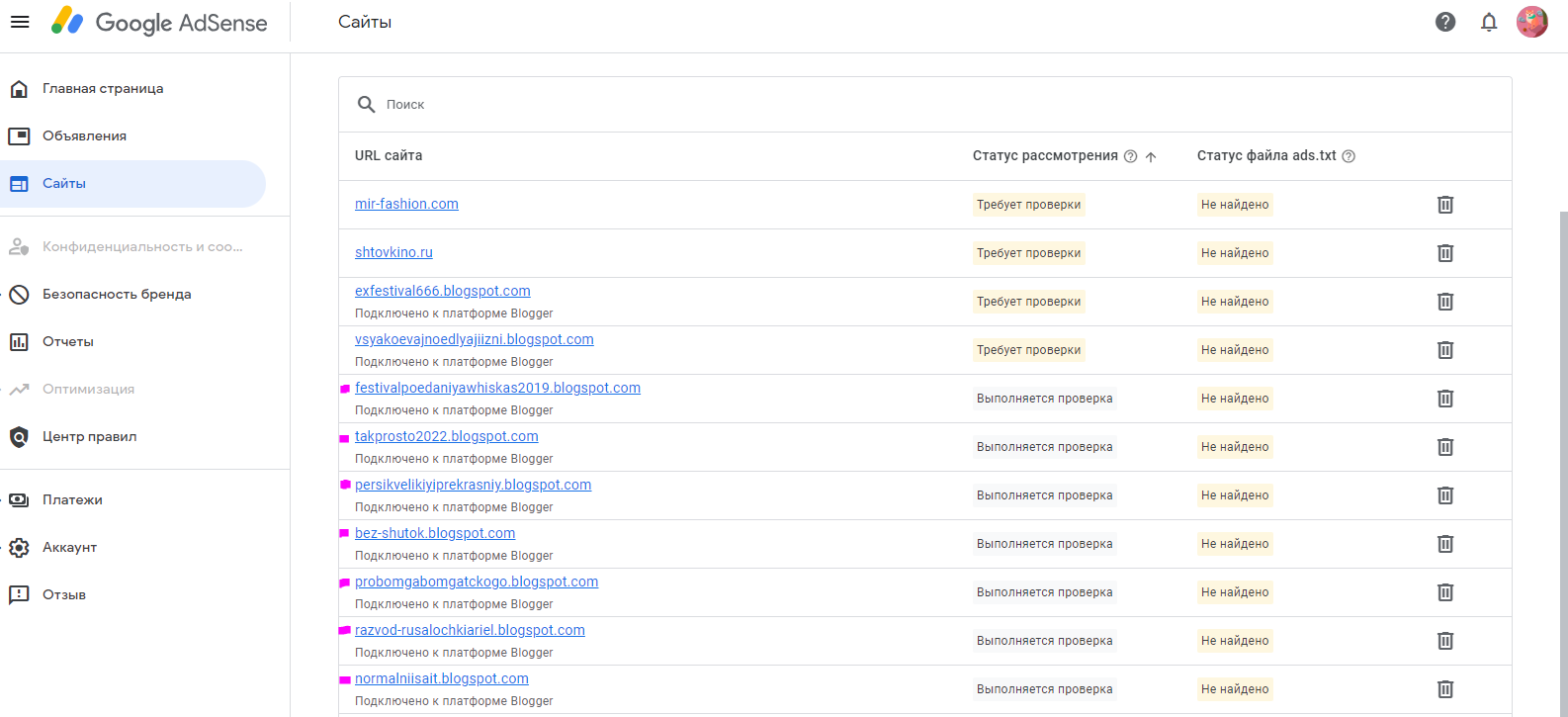Click Выполняется проверка badge for bez-shutok.blogspot.com

point(1044,544)
